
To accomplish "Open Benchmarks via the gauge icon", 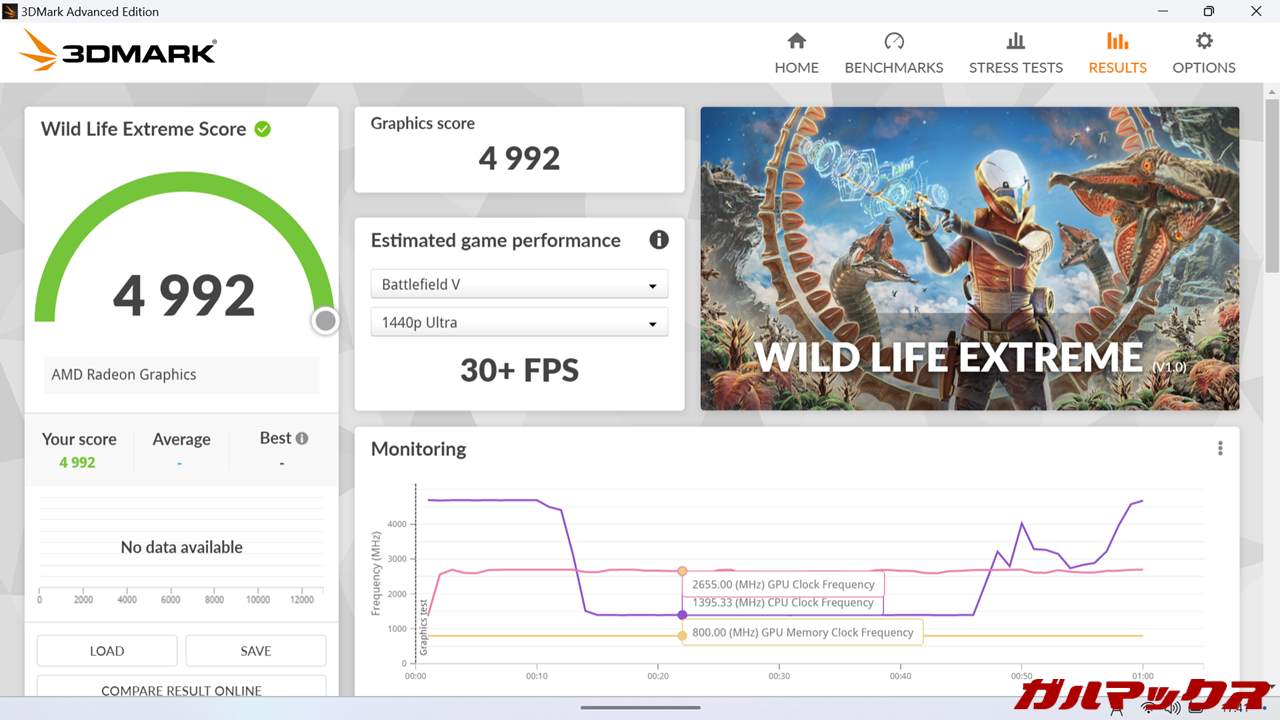I will [x=894, y=41].
